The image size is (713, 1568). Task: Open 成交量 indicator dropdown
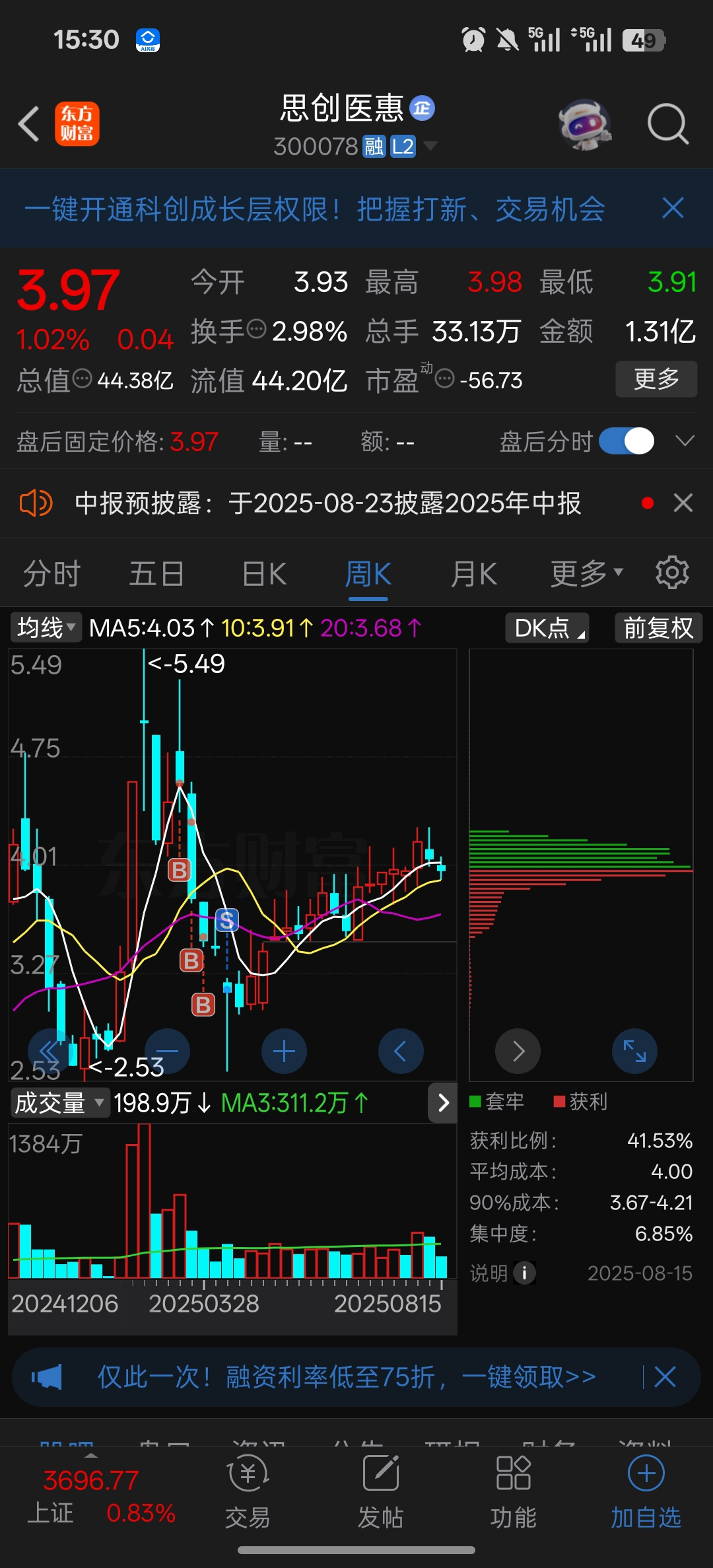pyautogui.click(x=60, y=1103)
